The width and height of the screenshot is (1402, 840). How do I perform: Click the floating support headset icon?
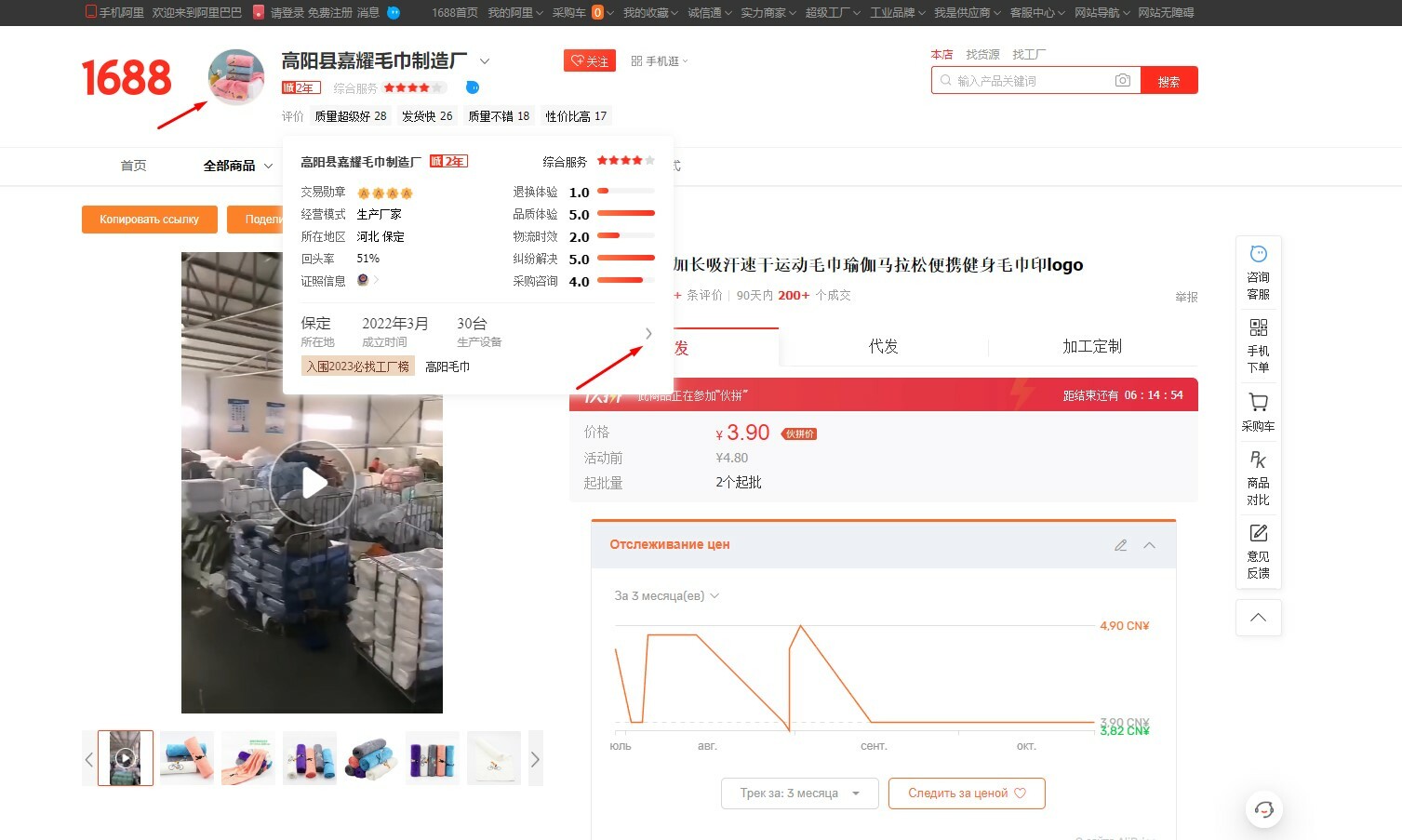tap(1263, 809)
